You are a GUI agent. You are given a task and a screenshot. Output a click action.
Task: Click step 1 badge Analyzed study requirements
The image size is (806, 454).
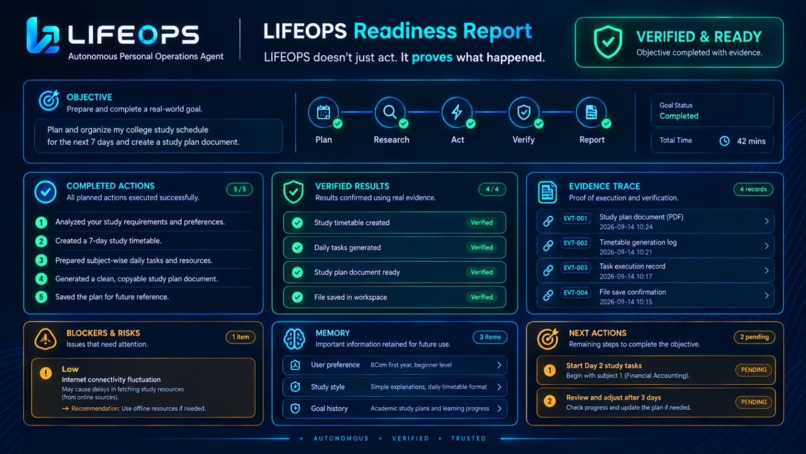click(x=41, y=222)
